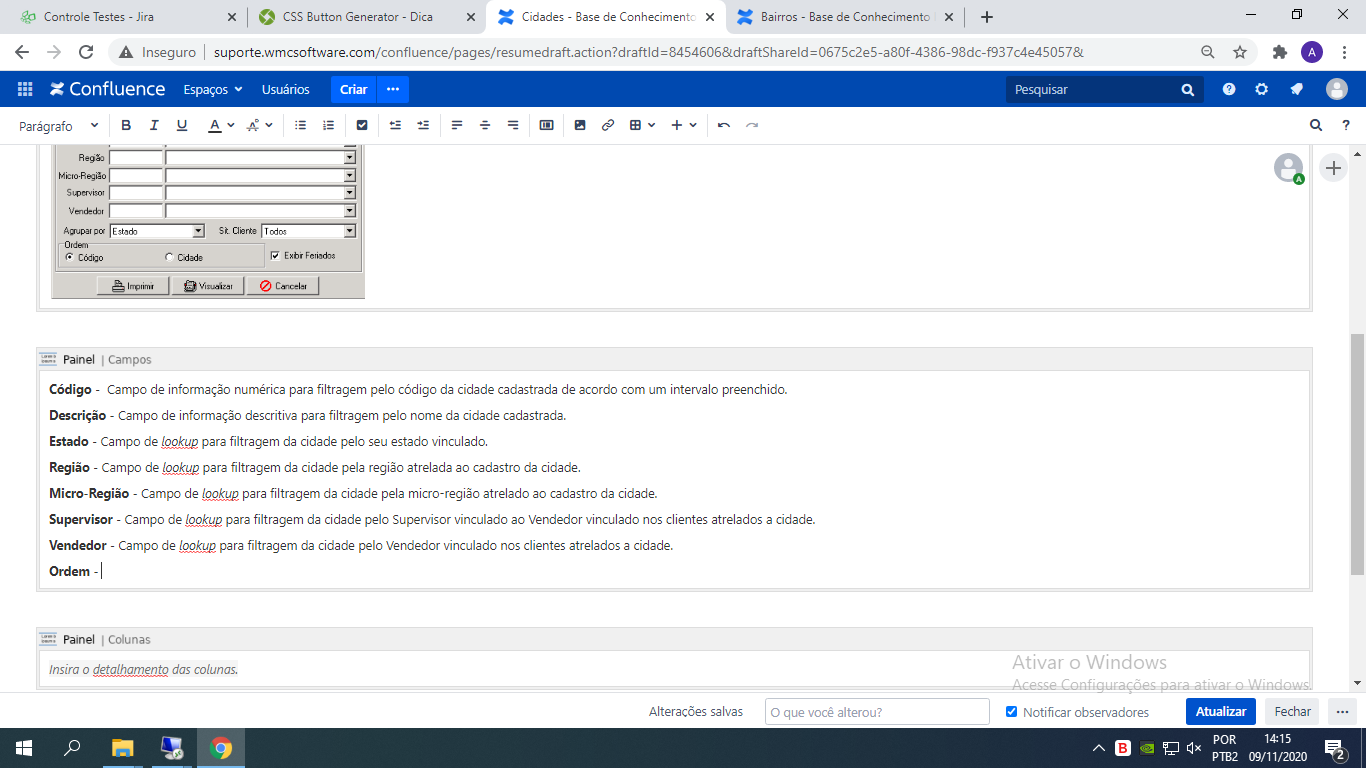Undo the last edit
1366x768 pixels.
click(x=724, y=125)
